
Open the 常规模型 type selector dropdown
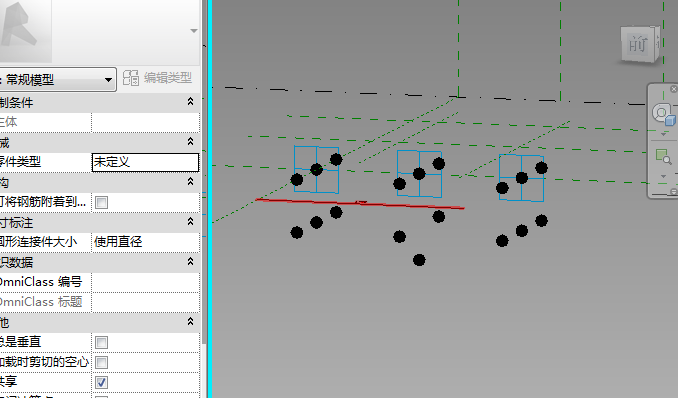point(58,80)
